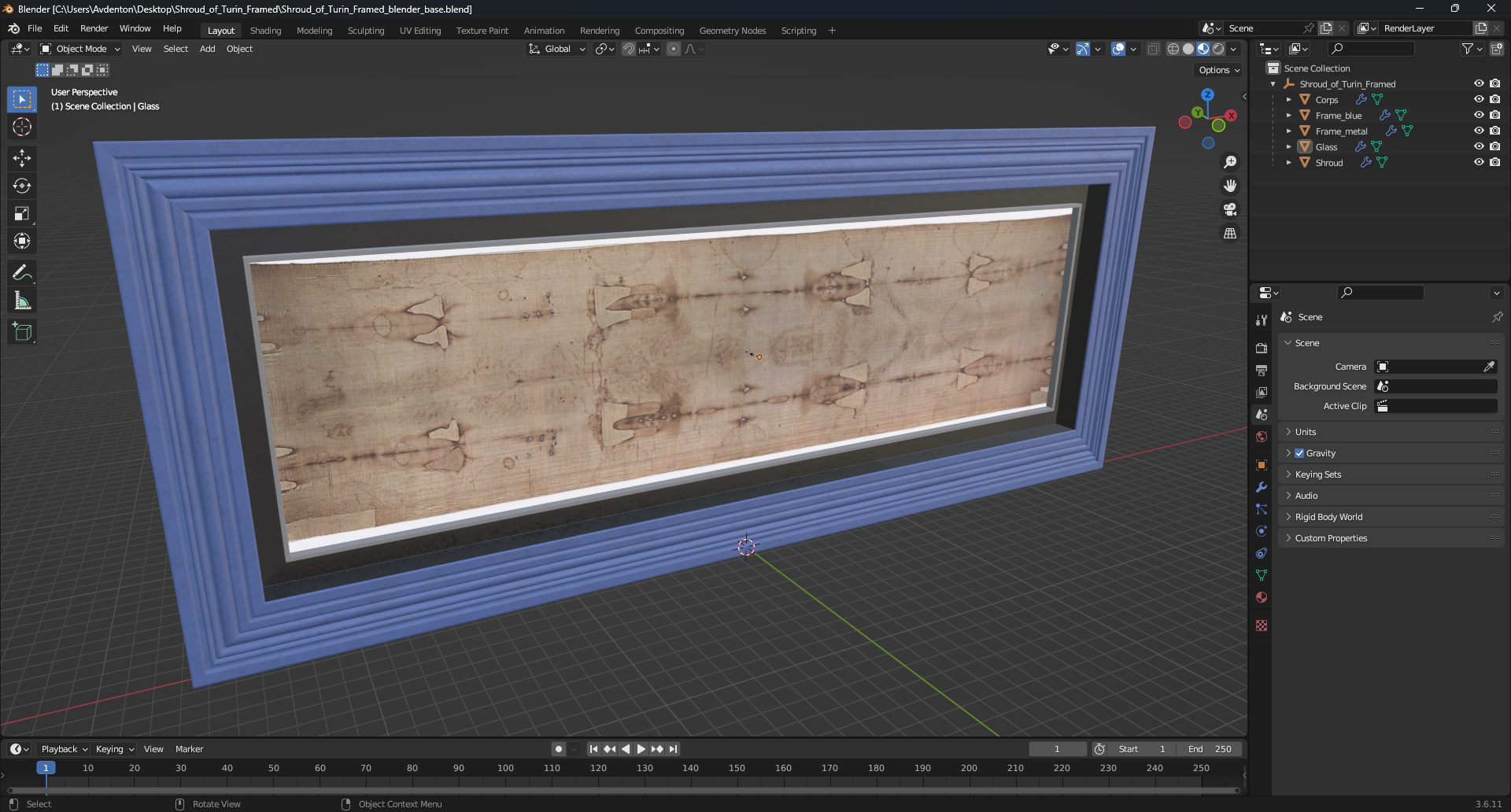Toggle snapping magnet icon
This screenshot has height=812, width=1511.
(629, 49)
